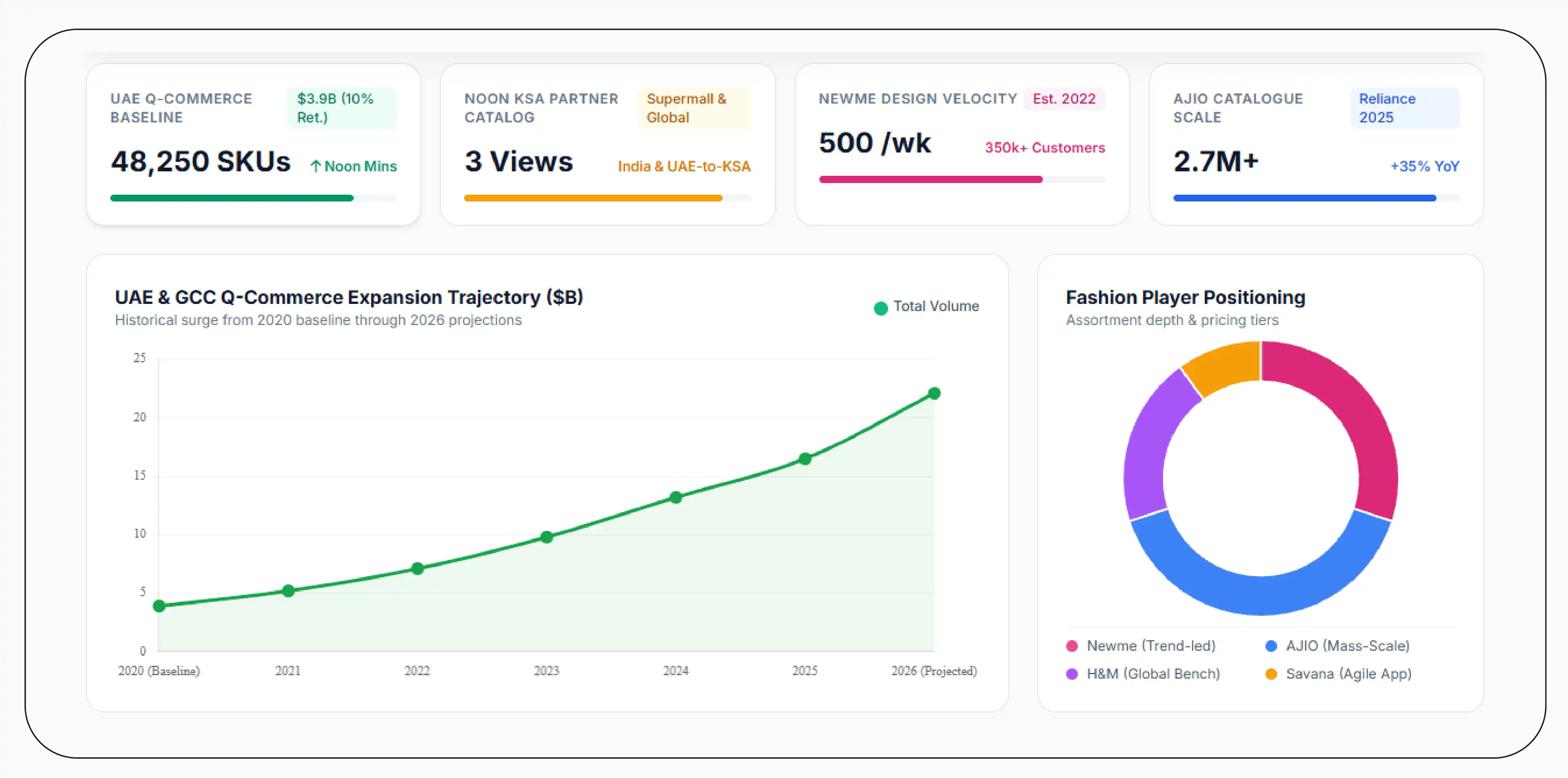Click 'AJIO CATALOGUE SCALE' card title
1568x778 pixels.
[1238, 108]
